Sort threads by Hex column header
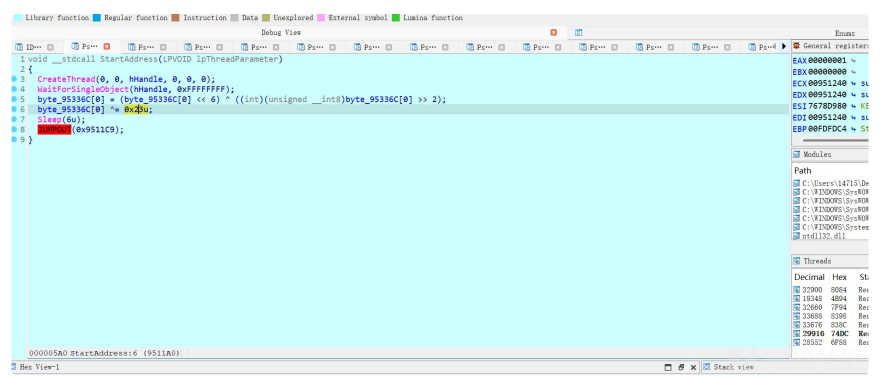The height and width of the screenshot is (378, 880). click(840, 277)
